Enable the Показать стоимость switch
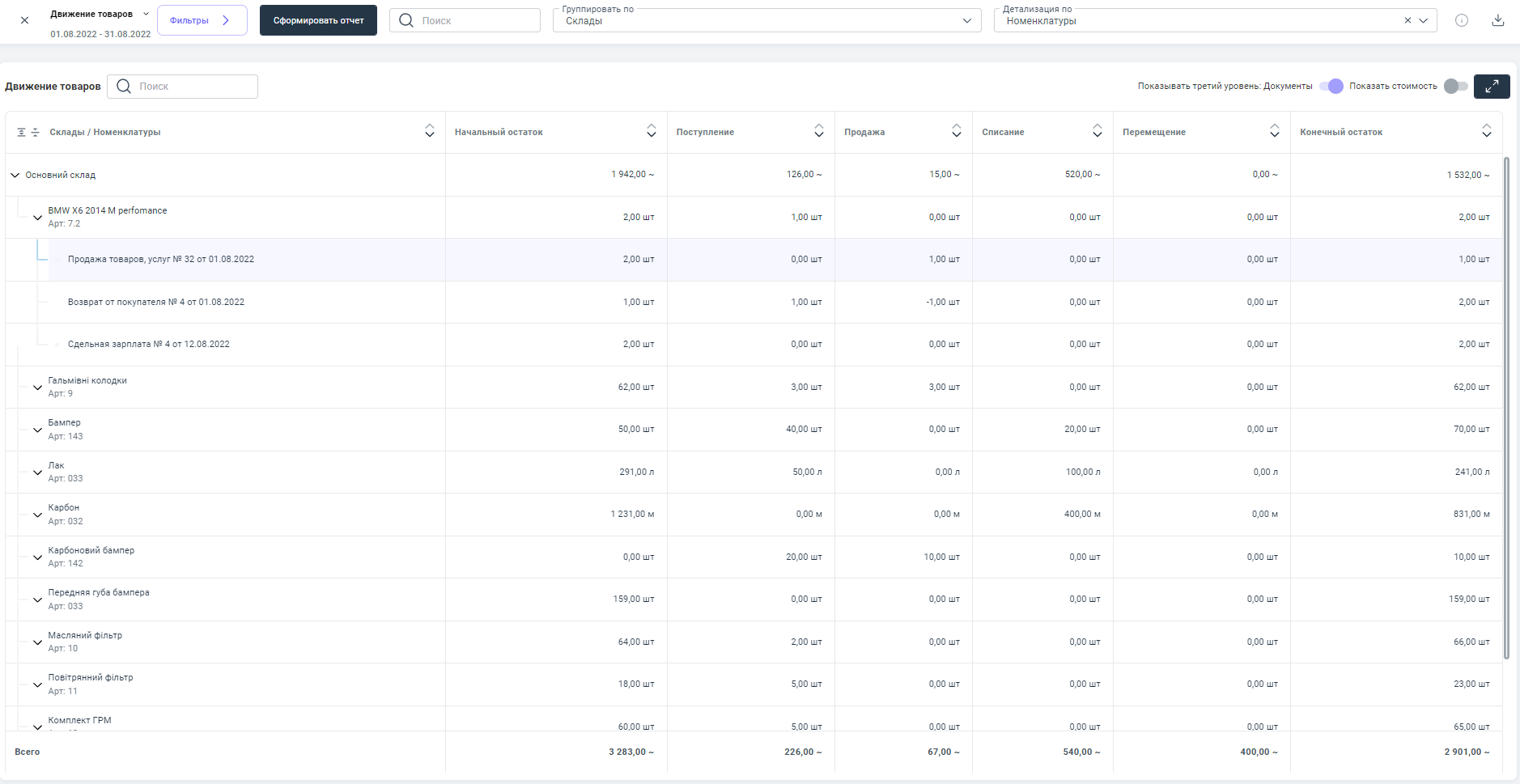 [1455, 87]
